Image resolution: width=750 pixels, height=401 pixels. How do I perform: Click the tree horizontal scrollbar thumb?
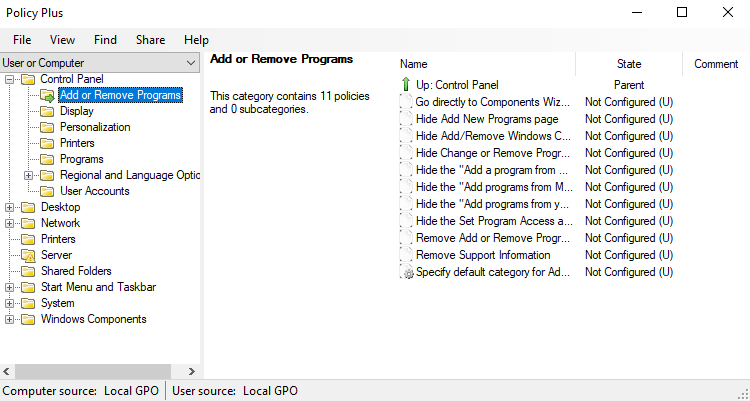(x=93, y=371)
